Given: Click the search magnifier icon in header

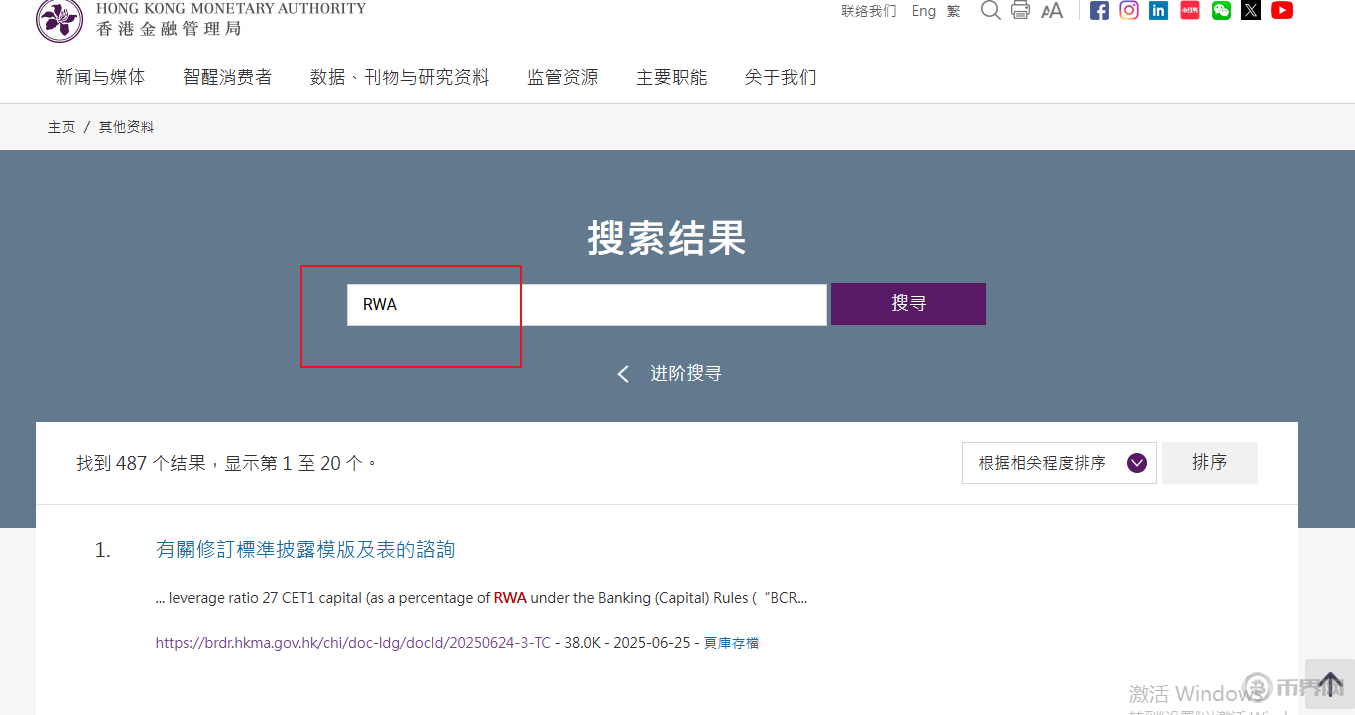Looking at the screenshot, I should (x=990, y=11).
